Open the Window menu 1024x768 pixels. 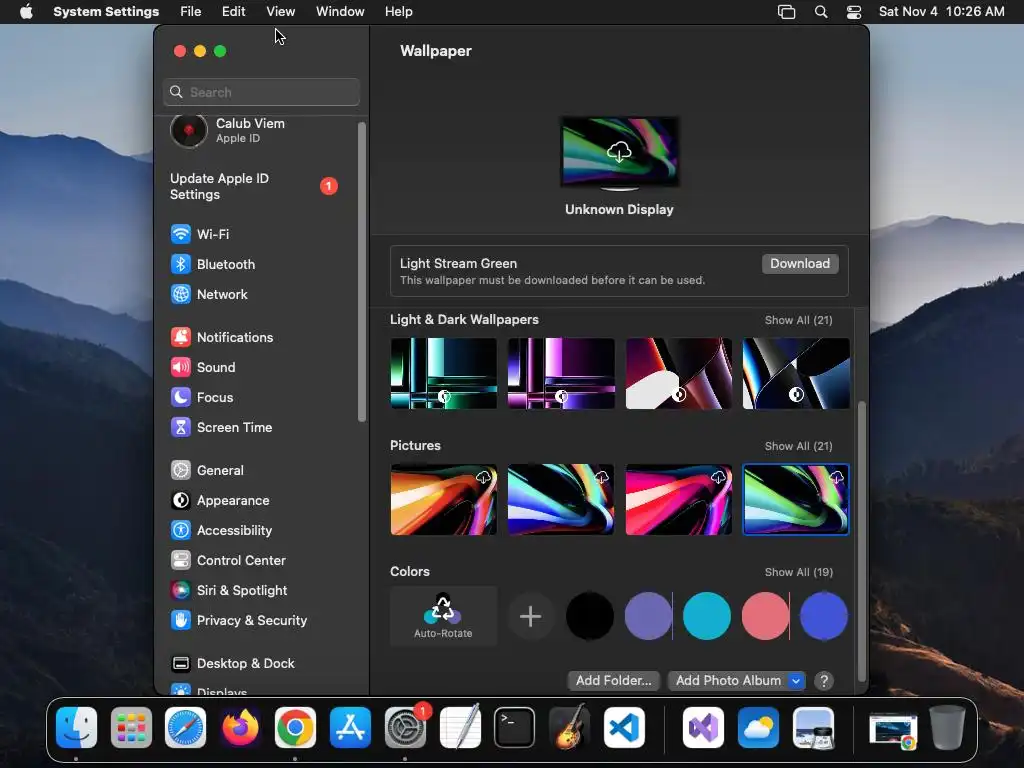pos(340,12)
